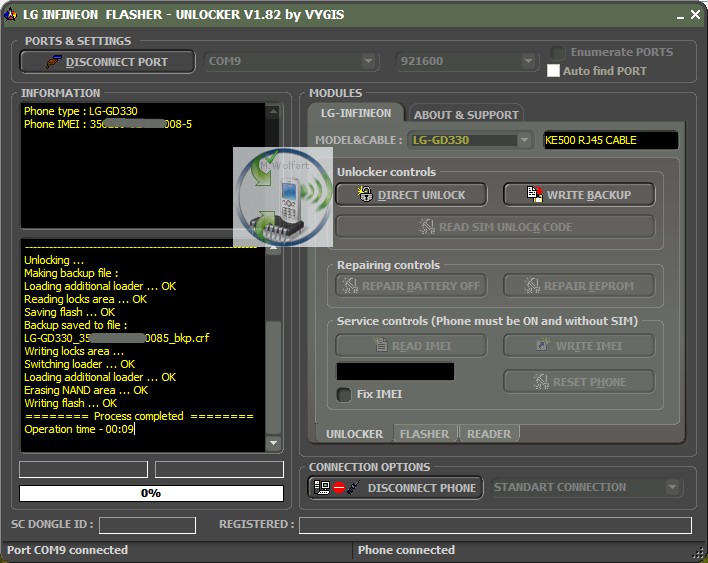Click the WRITE IMEI button
Screen dimensions: 708x563
pyautogui.click(x=579, y=345)
